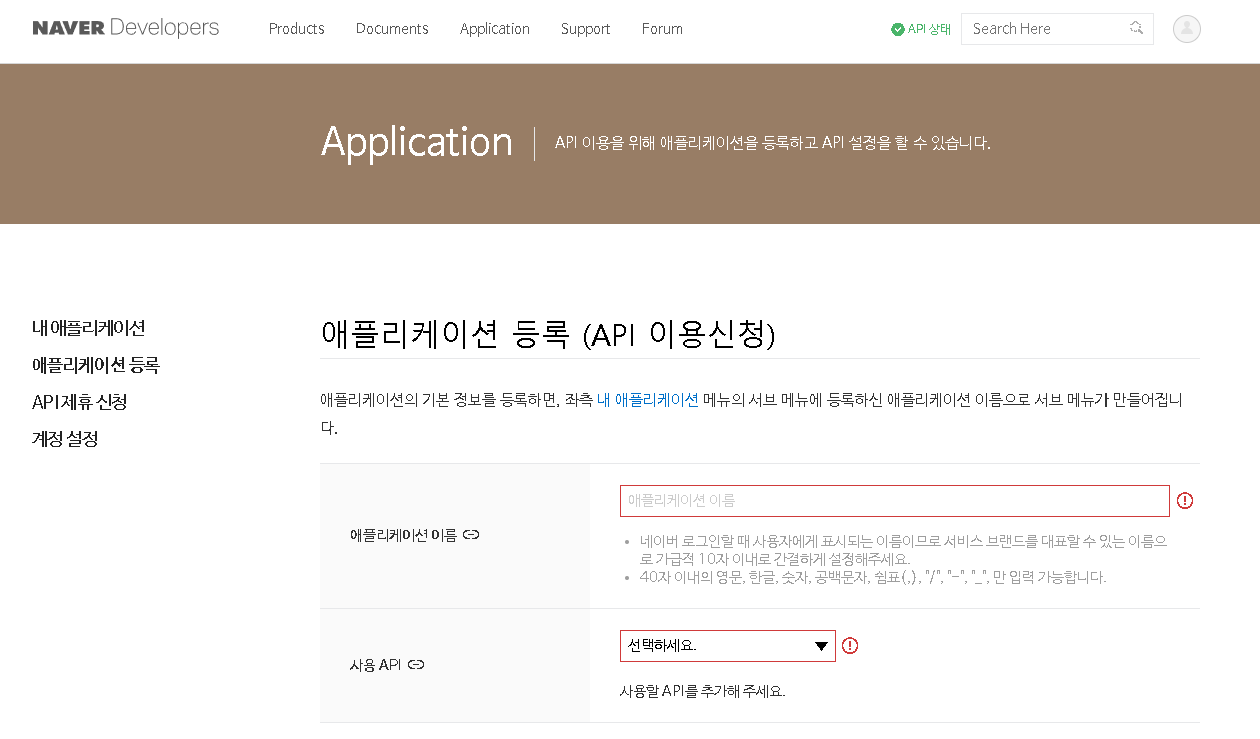Select 애플리케이션 등록 in sidebar
The height and width of the screenshot is (739, 1260).
coord(96,365)
